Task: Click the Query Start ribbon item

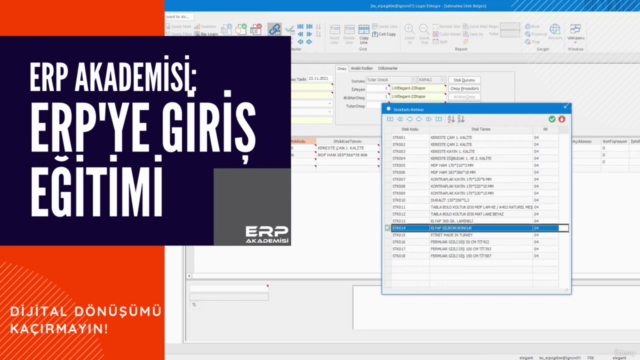Action: coord(178,27)
